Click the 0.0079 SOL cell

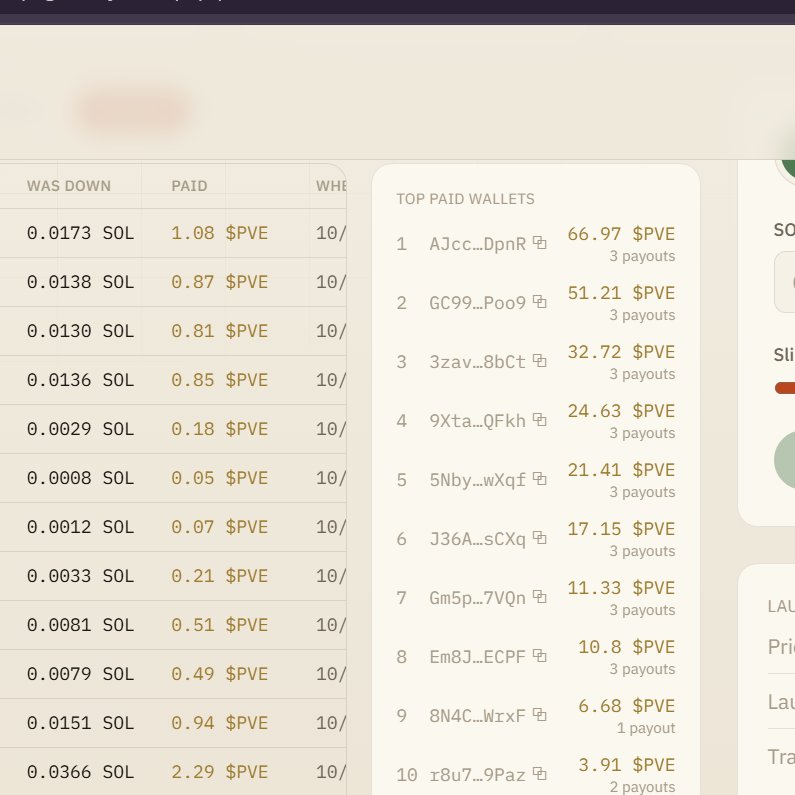(81, 674)
